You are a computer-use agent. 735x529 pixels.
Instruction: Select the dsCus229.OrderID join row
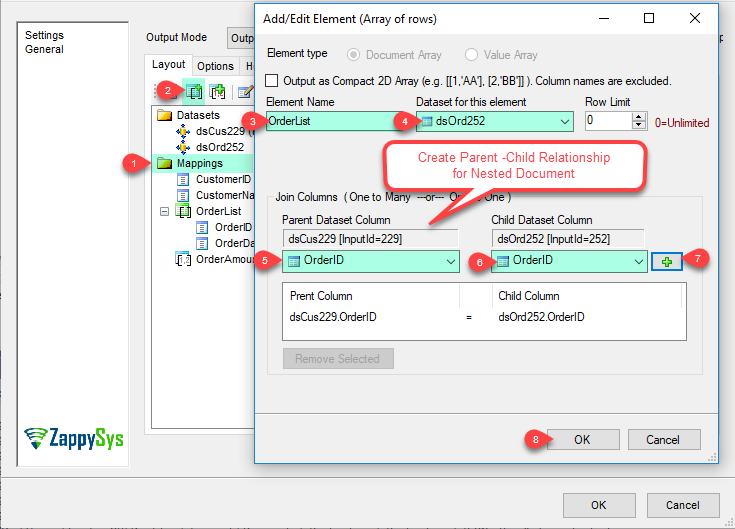[484, 317]
